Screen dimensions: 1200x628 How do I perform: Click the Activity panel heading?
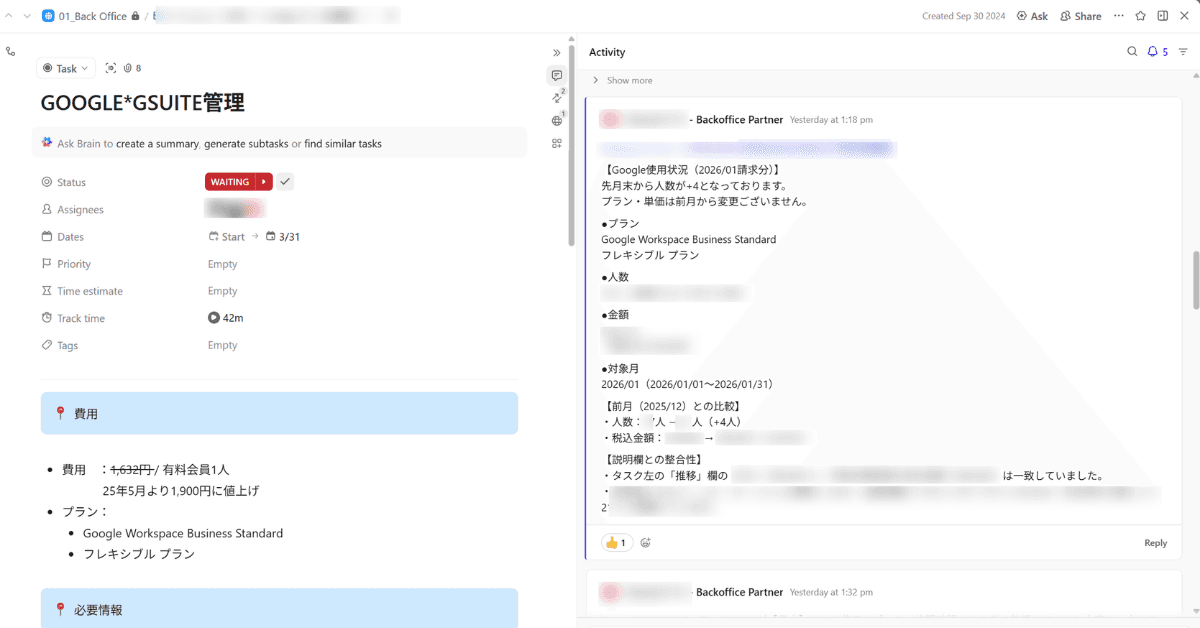point(607,52)
